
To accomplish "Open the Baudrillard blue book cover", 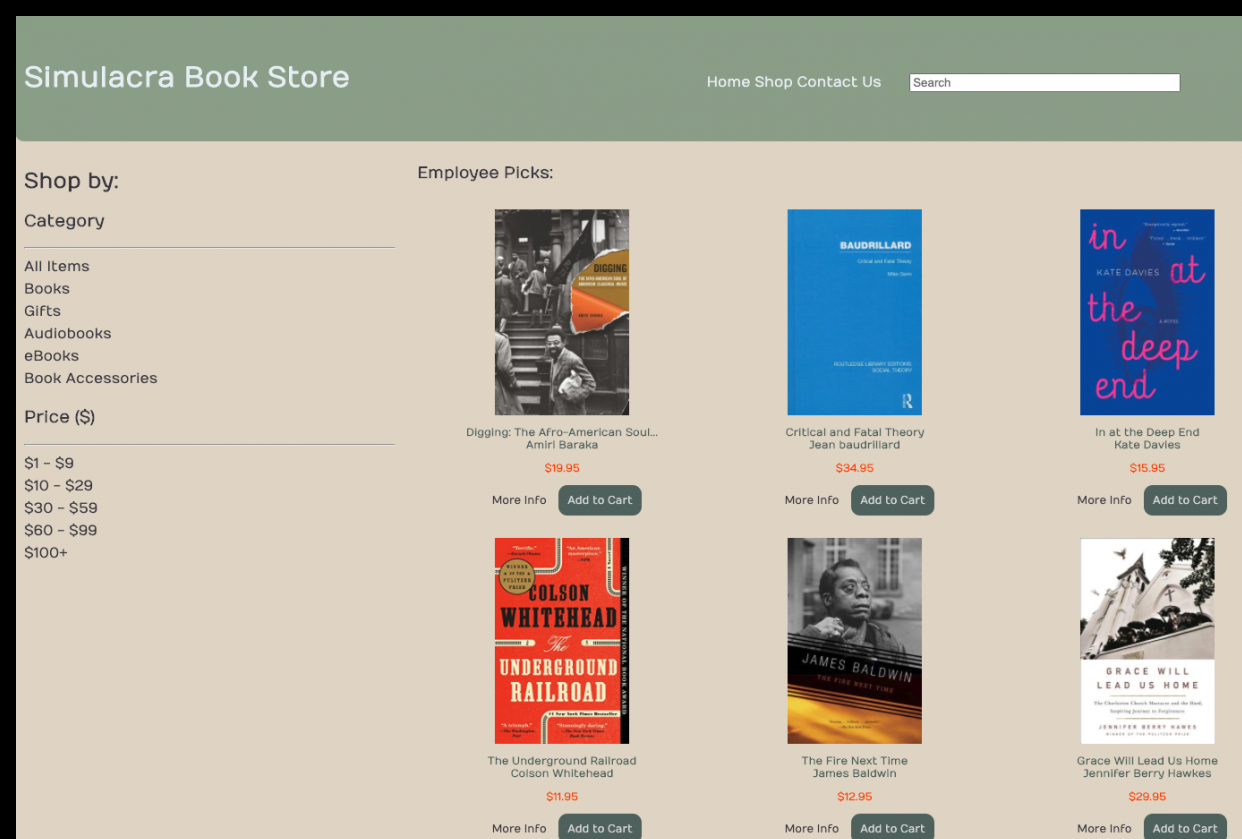I will point(855,312).
